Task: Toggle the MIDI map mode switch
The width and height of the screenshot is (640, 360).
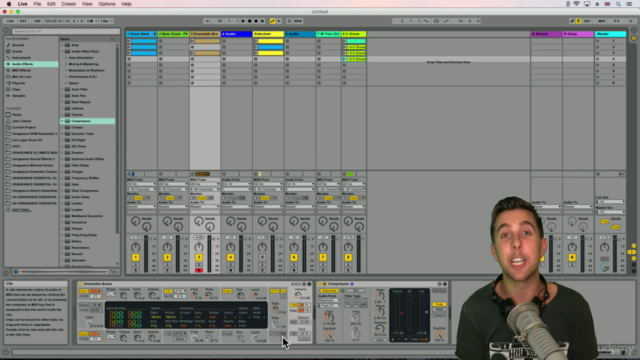Action: (x=602, y=21)
